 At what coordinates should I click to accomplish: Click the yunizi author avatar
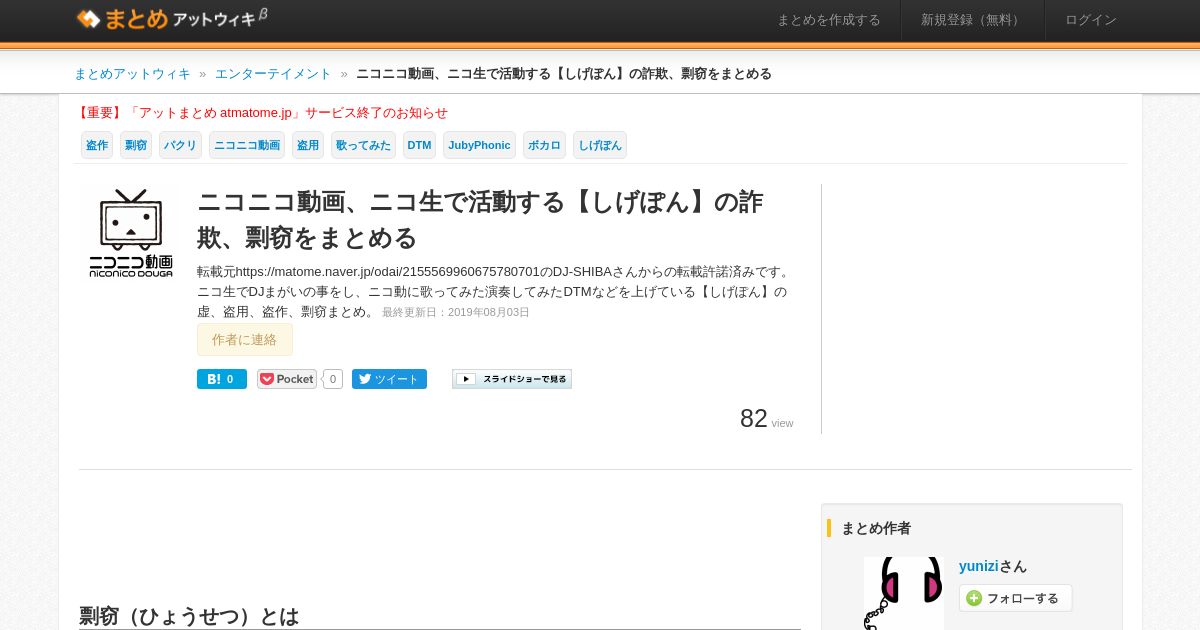(x=904, y=593)
